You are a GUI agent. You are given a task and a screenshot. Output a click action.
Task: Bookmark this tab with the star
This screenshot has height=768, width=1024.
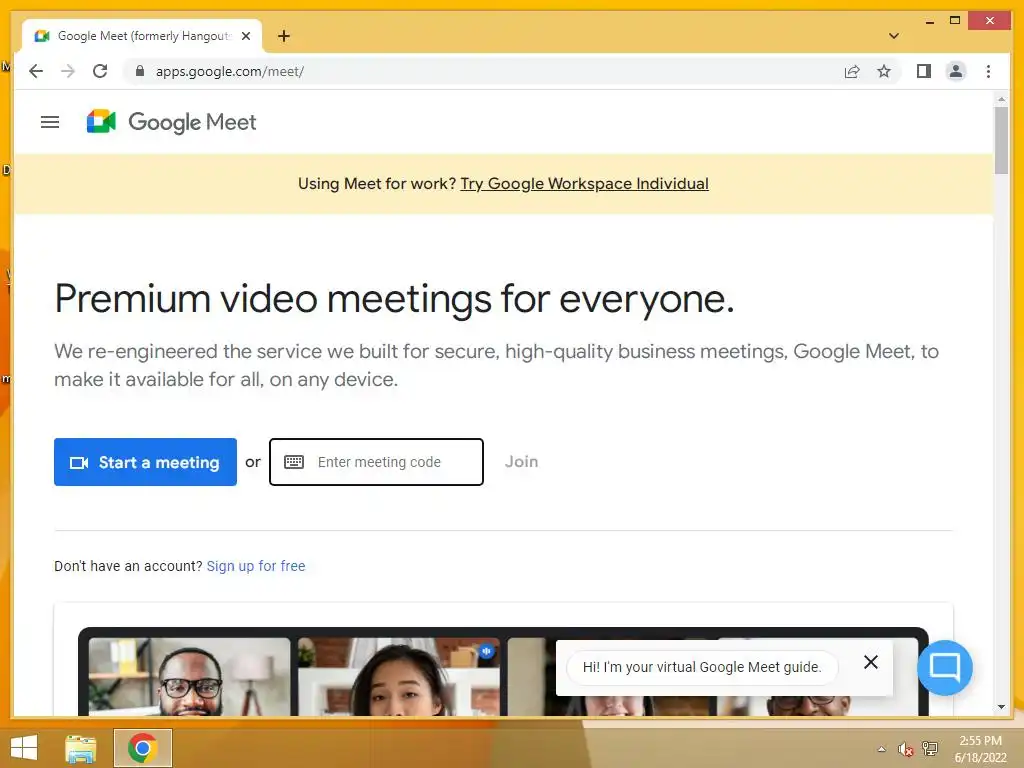[x=884, y=71]
